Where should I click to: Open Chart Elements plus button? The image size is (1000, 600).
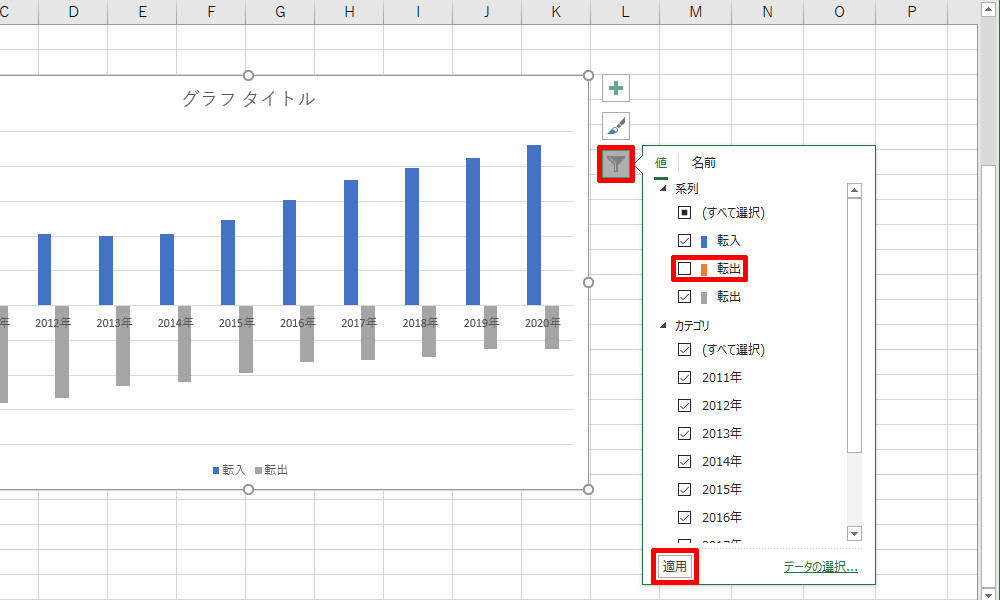pos(615,88)
